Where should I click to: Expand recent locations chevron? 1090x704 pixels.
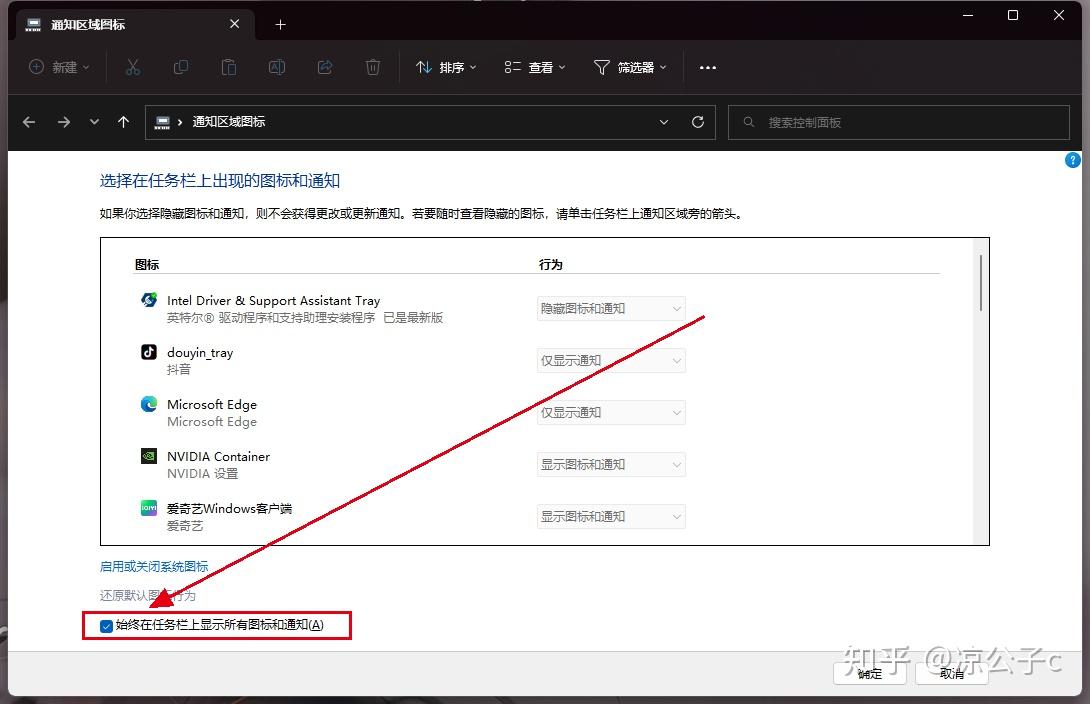point(94,122)
